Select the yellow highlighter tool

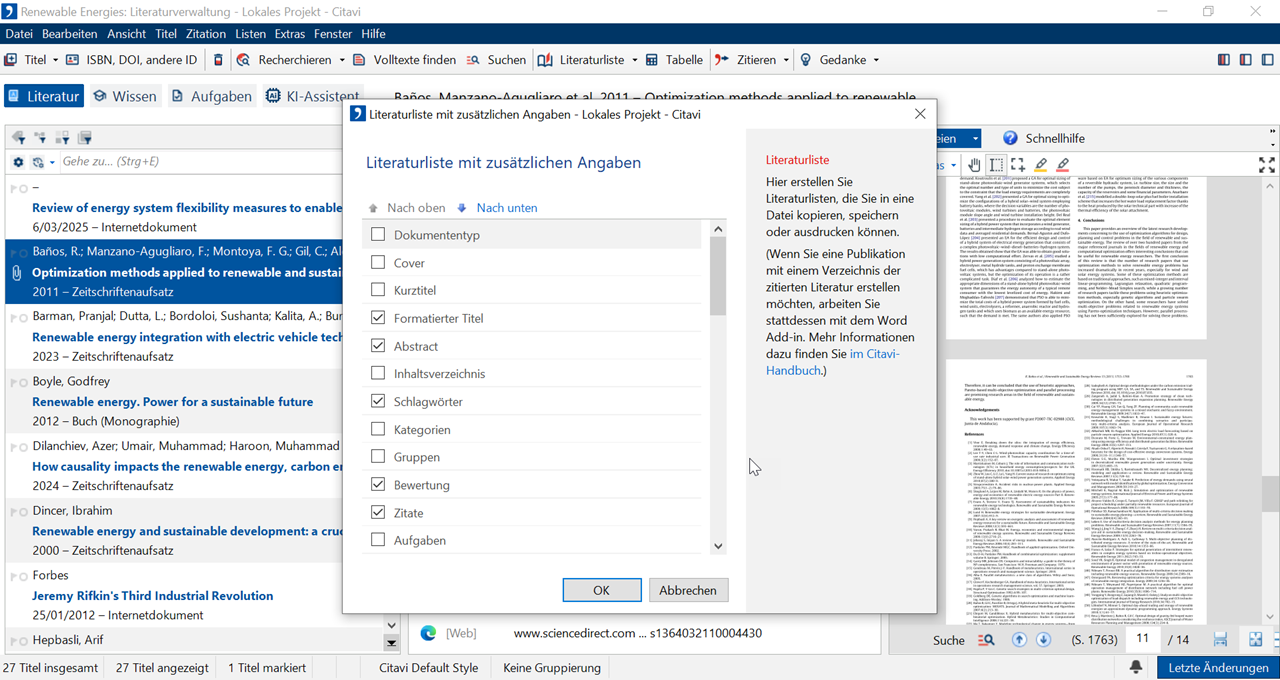[x=1040, y=165]
